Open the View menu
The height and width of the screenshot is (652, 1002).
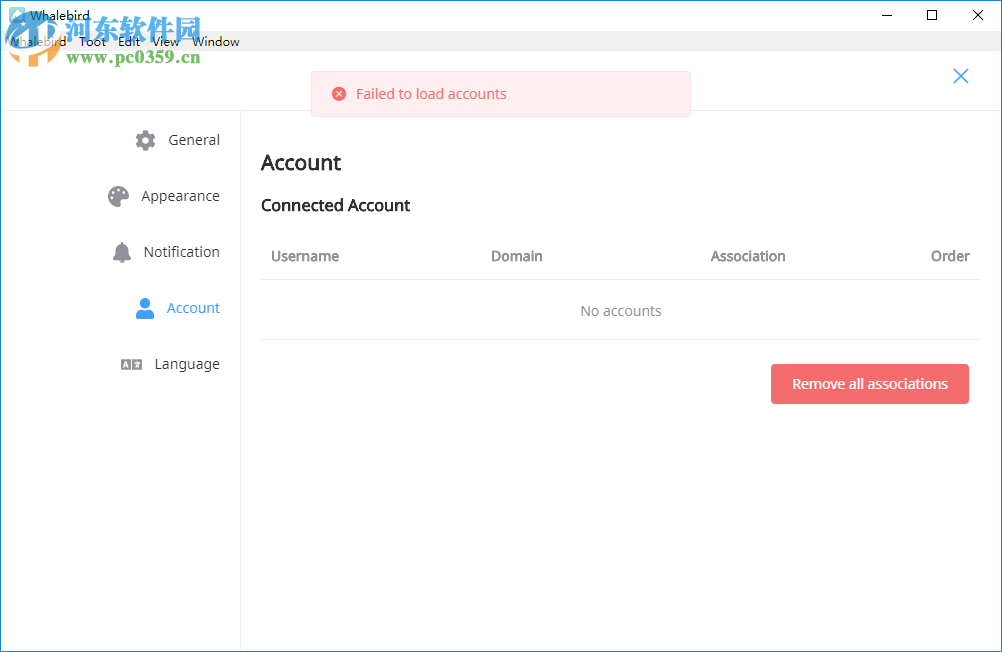166,42
